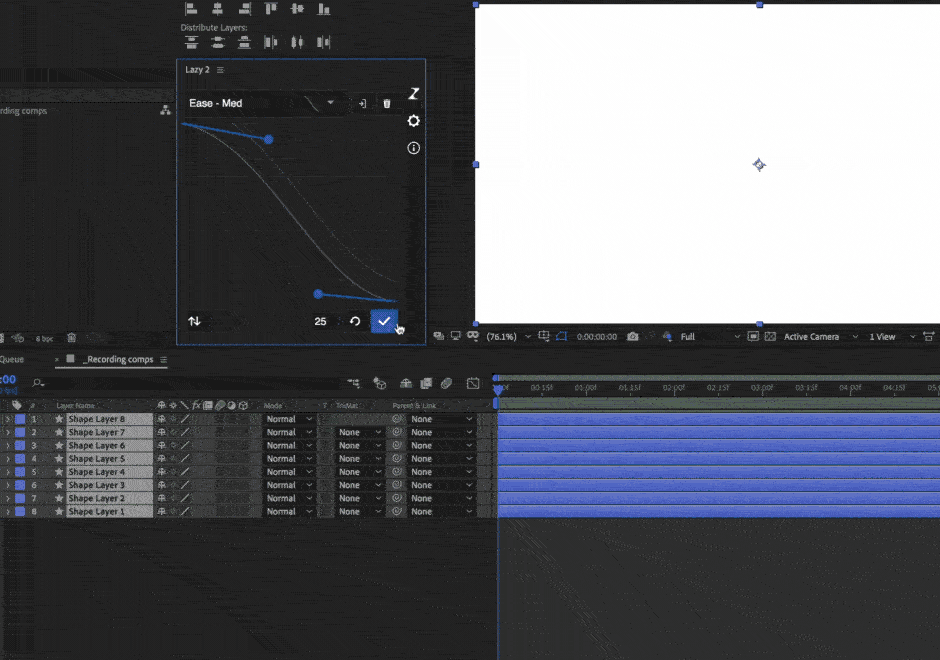The height and width of the screenshot is (660, 940).
Task: Toggle Draft 3D in timeline
Action: click(x=379, y=383)
